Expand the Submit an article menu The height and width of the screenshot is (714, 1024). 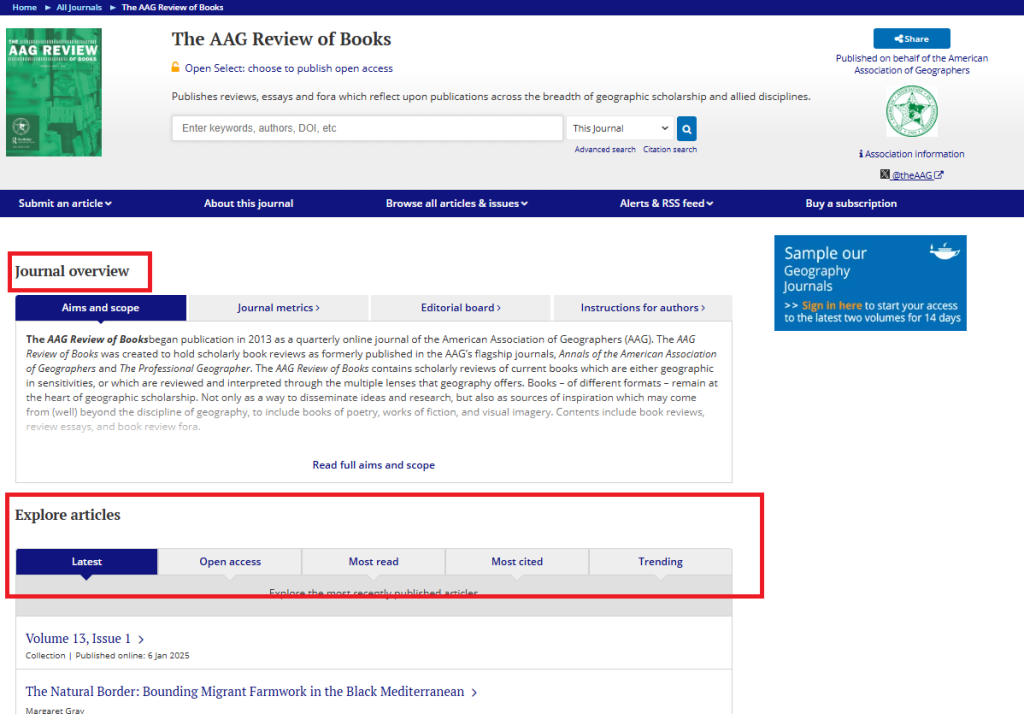coord(65,203)
